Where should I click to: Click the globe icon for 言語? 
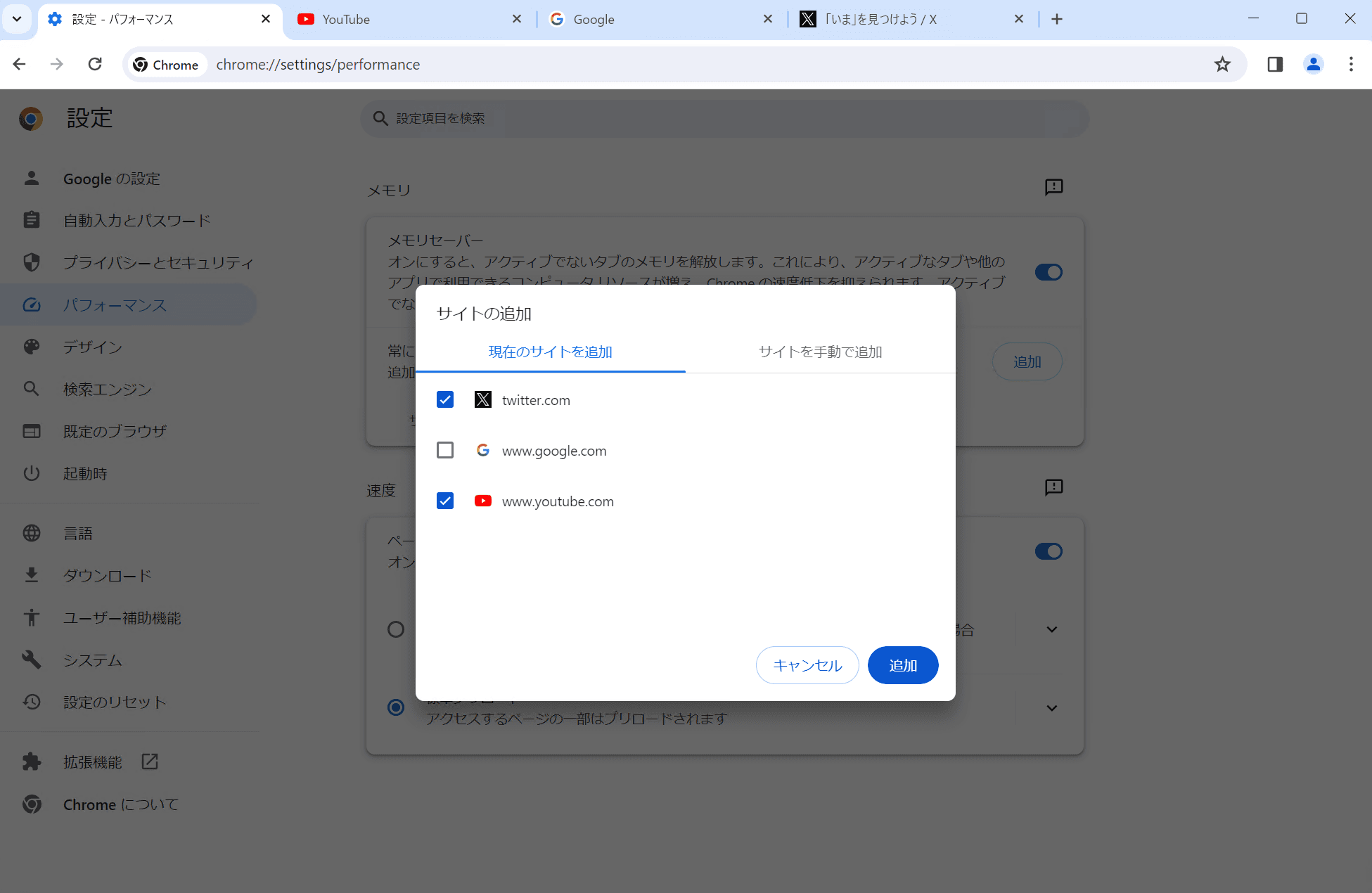point(32,533)
